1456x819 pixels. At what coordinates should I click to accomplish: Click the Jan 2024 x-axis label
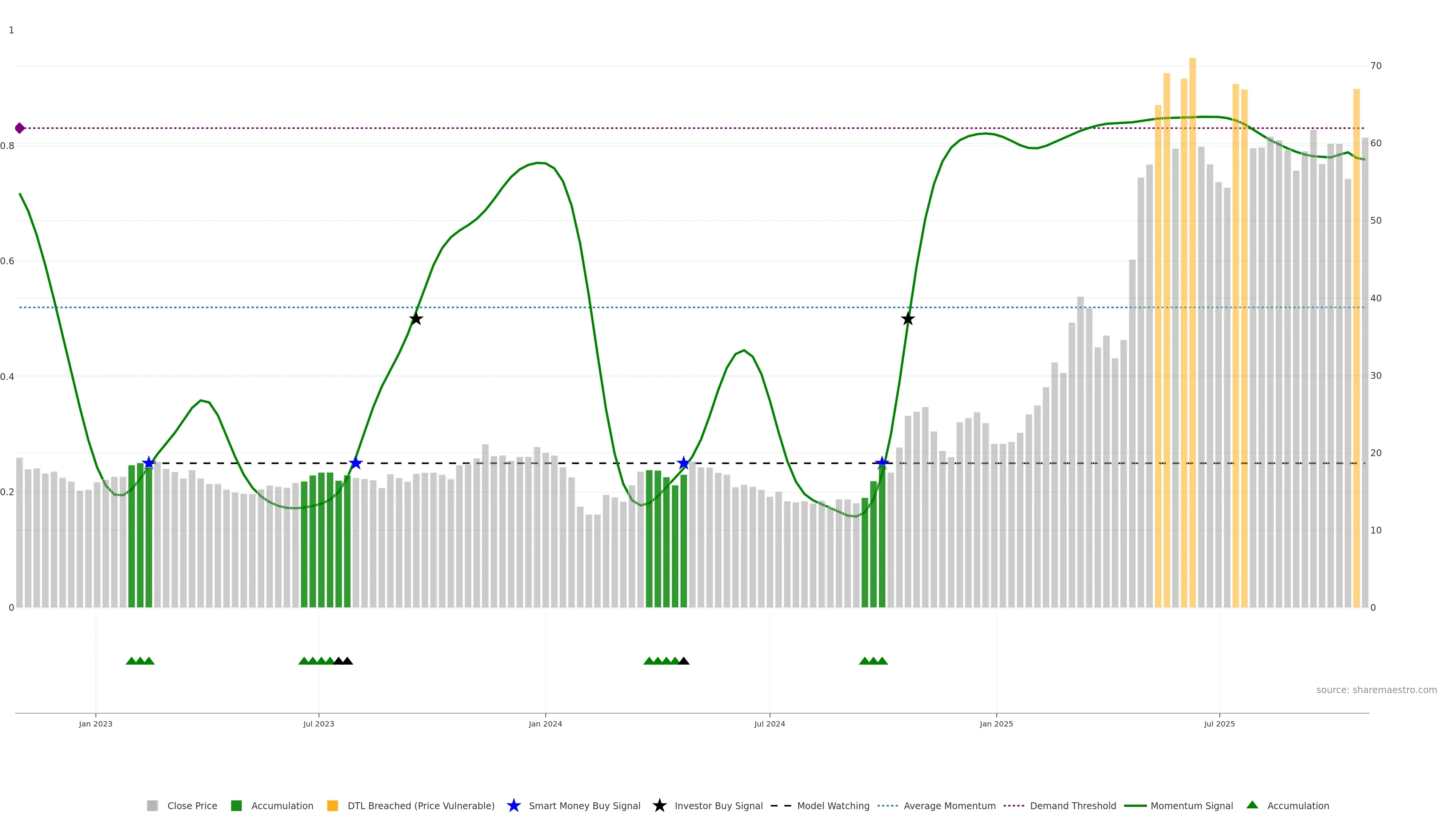[545, 723]
